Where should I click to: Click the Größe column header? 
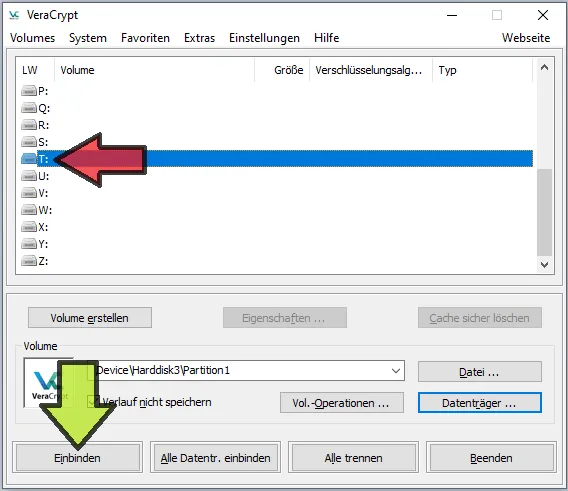pos(283,70)
